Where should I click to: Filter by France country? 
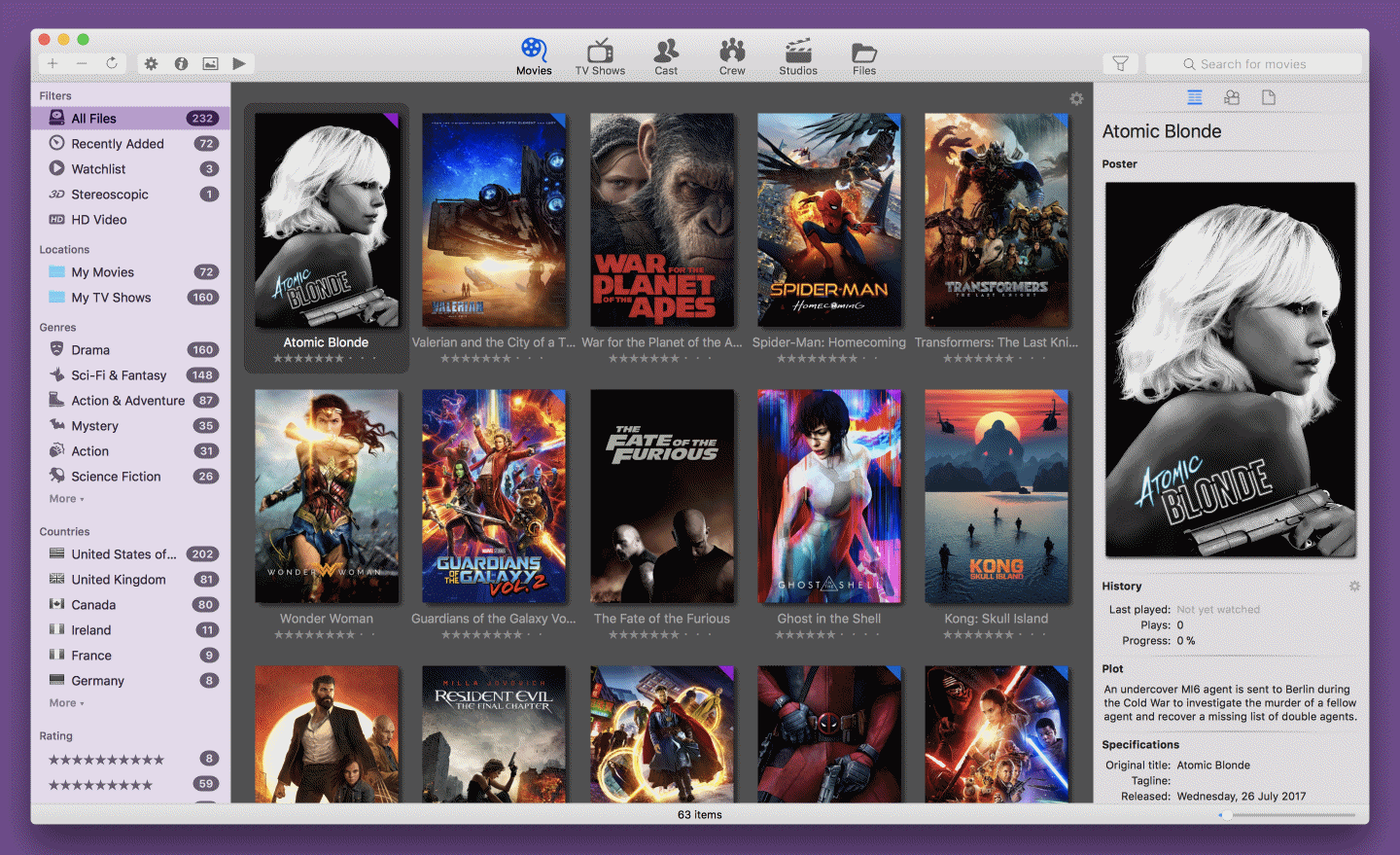tap(130, 655)
